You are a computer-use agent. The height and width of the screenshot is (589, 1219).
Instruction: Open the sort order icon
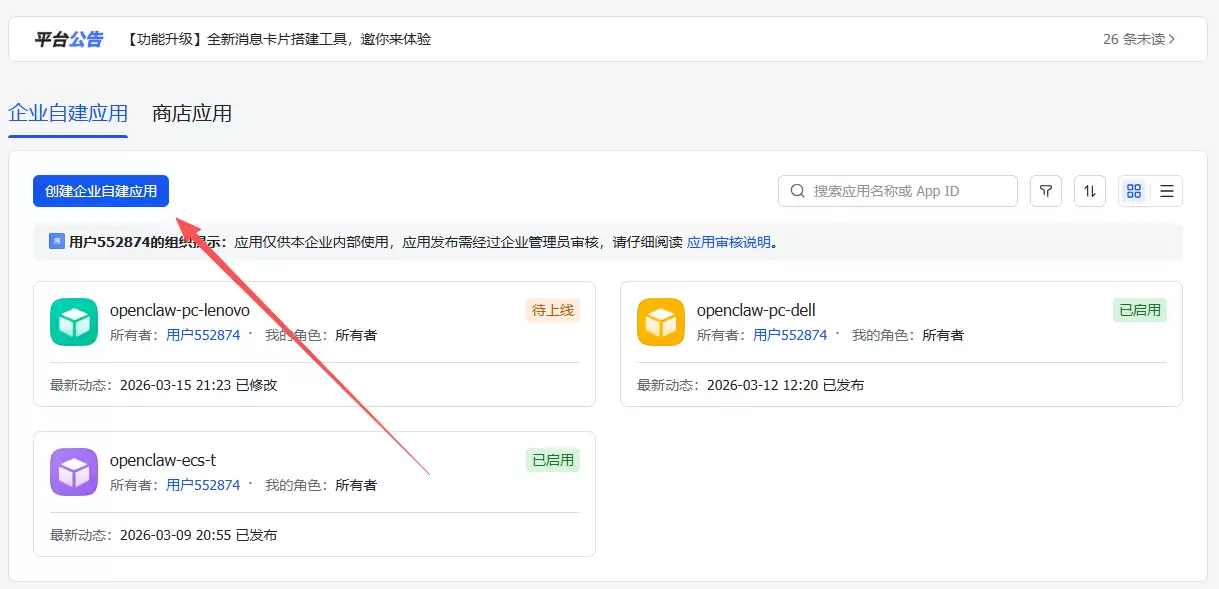(1090, 191)
